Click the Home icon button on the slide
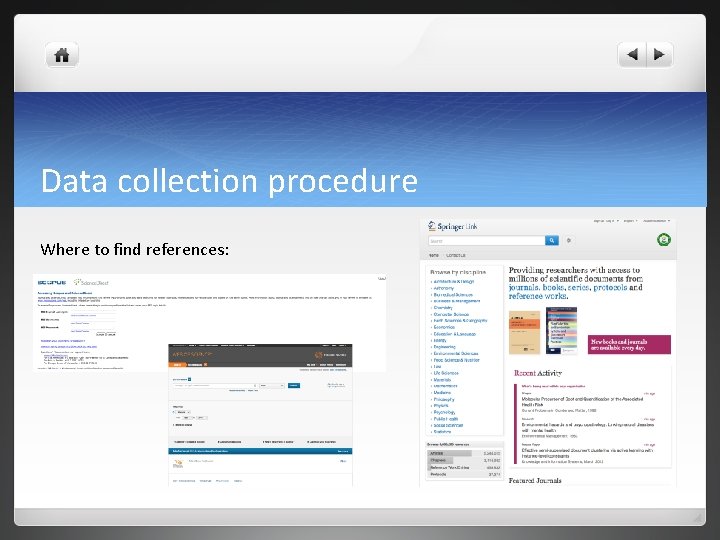Screen dimensions: 720x540 [x=62, y=55]
